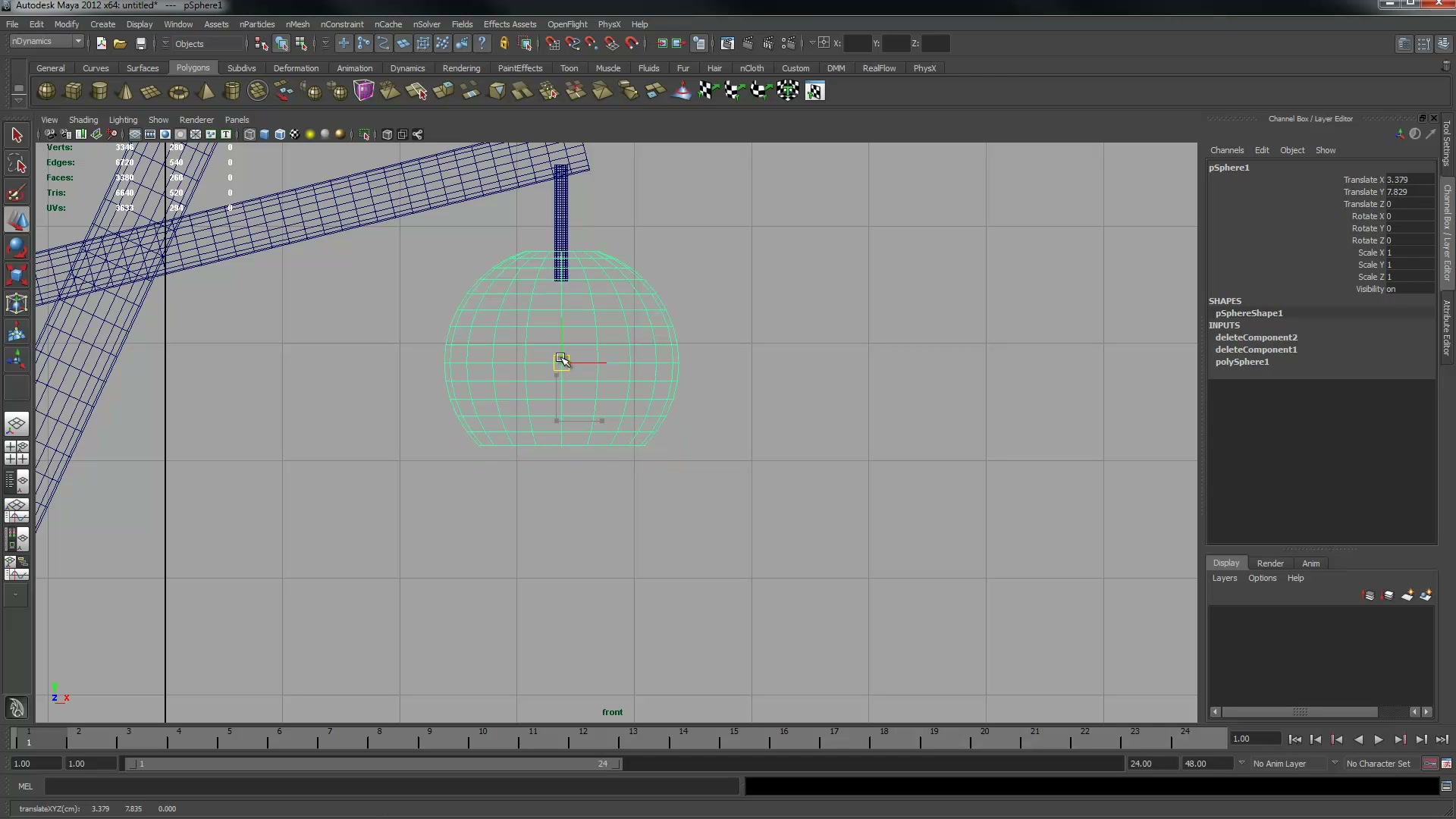The height and width of the screenshot is (819, 1456).
Task: Select the Move tool in the toolbox
Action: 17,220
